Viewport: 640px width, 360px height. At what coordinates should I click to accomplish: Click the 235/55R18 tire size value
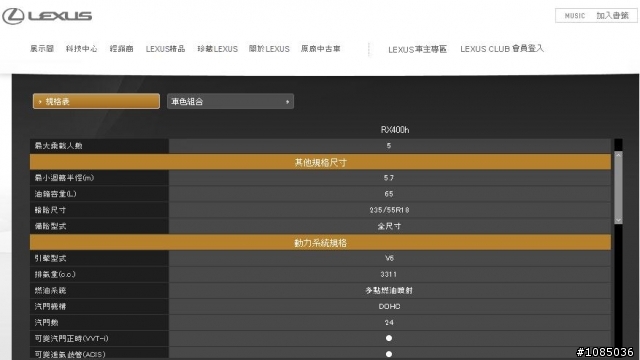(x=389, y=210)
